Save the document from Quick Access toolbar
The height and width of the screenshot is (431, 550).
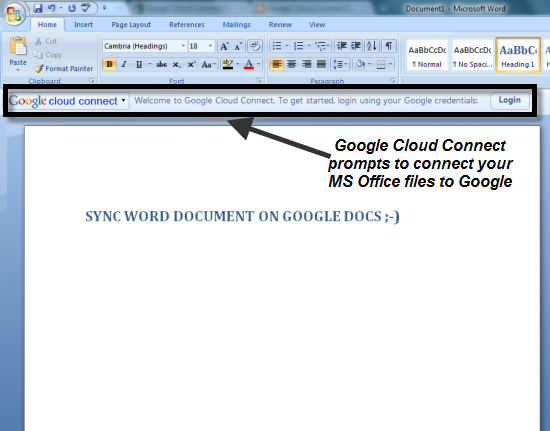pos(38,8)
